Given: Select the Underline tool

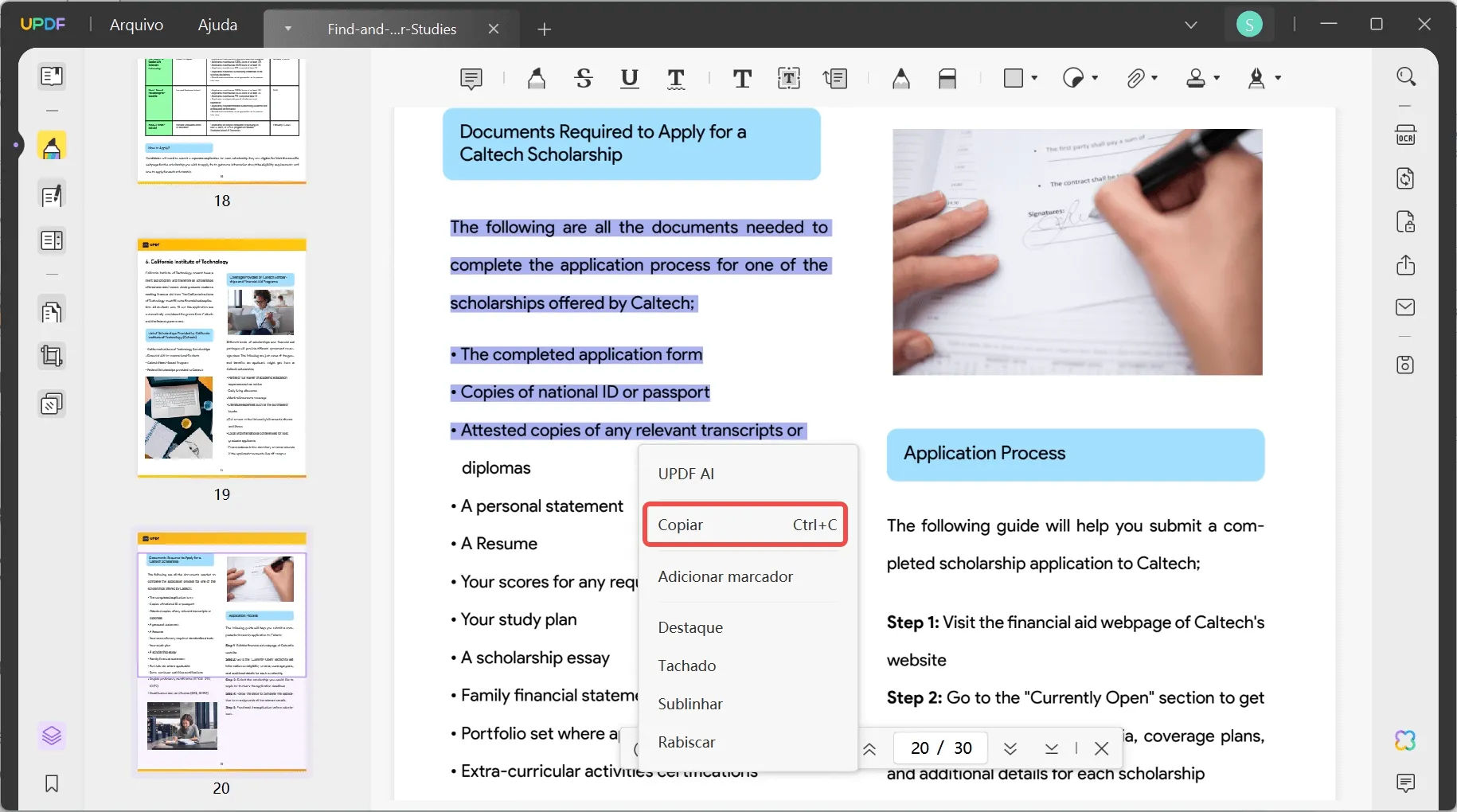Looking at the screenshot, I should (630, 78).
